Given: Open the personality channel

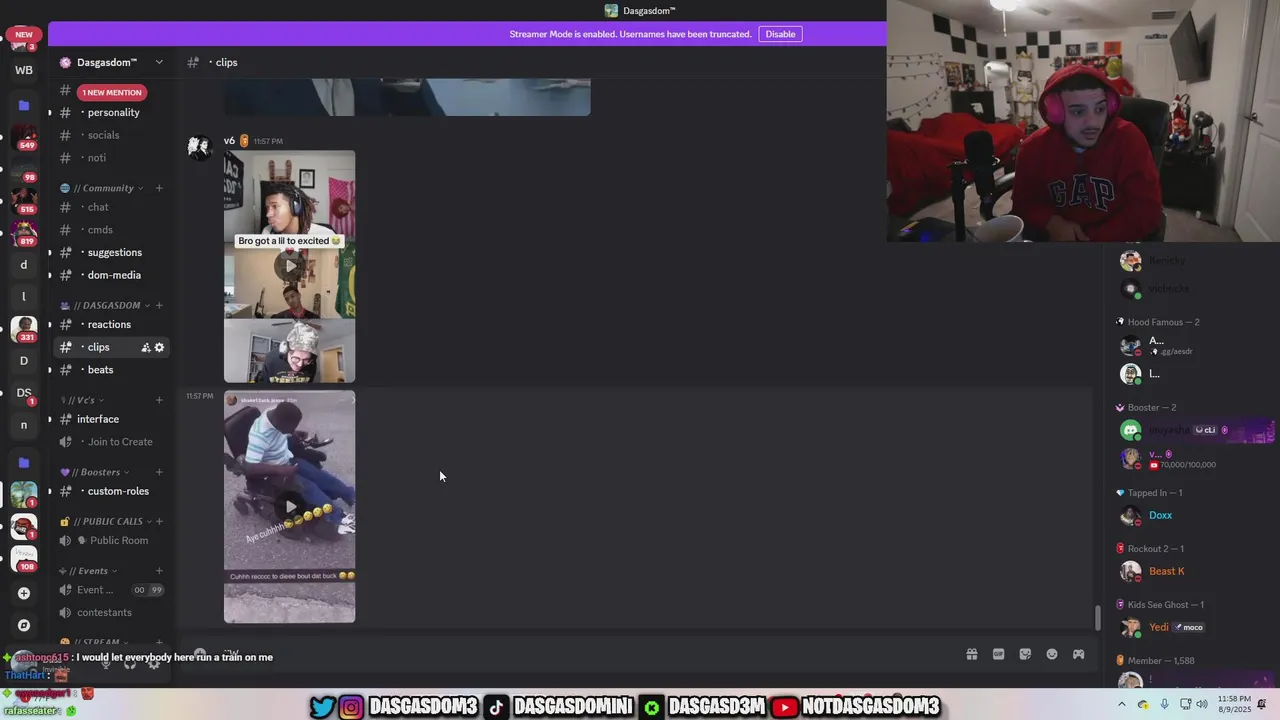Looking at the screenshot, I should [x=111, y=112].
